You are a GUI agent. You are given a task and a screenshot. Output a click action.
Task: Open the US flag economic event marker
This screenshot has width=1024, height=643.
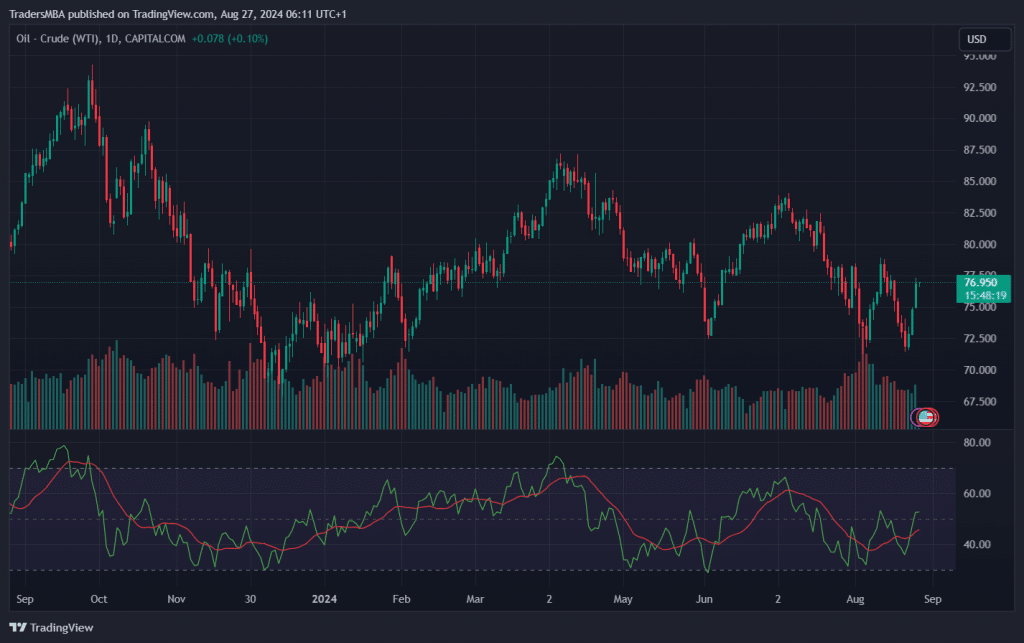(x=926, y=416)
